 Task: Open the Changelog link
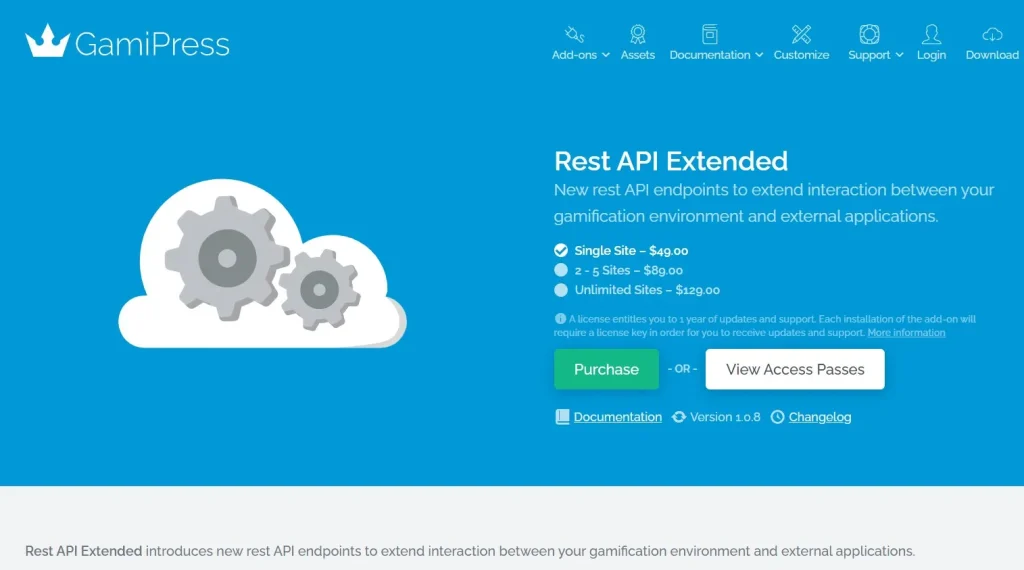click(820, 417)
